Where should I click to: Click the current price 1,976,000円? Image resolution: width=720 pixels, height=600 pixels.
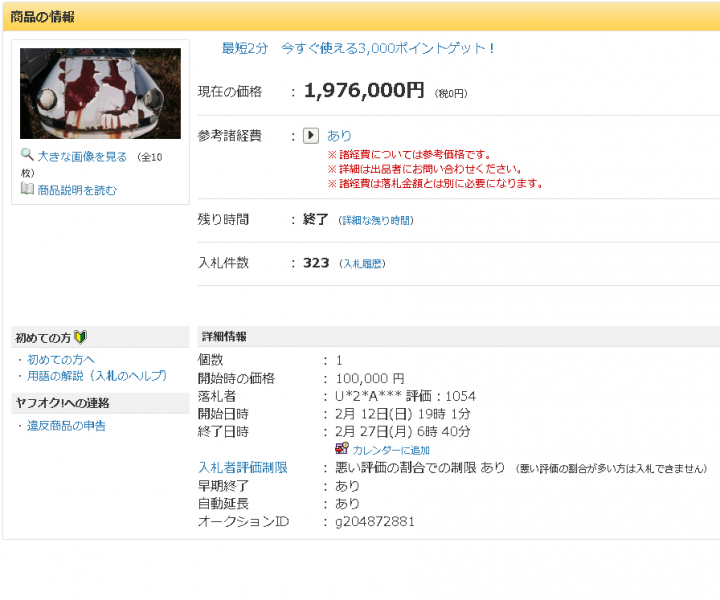point(364,90)
